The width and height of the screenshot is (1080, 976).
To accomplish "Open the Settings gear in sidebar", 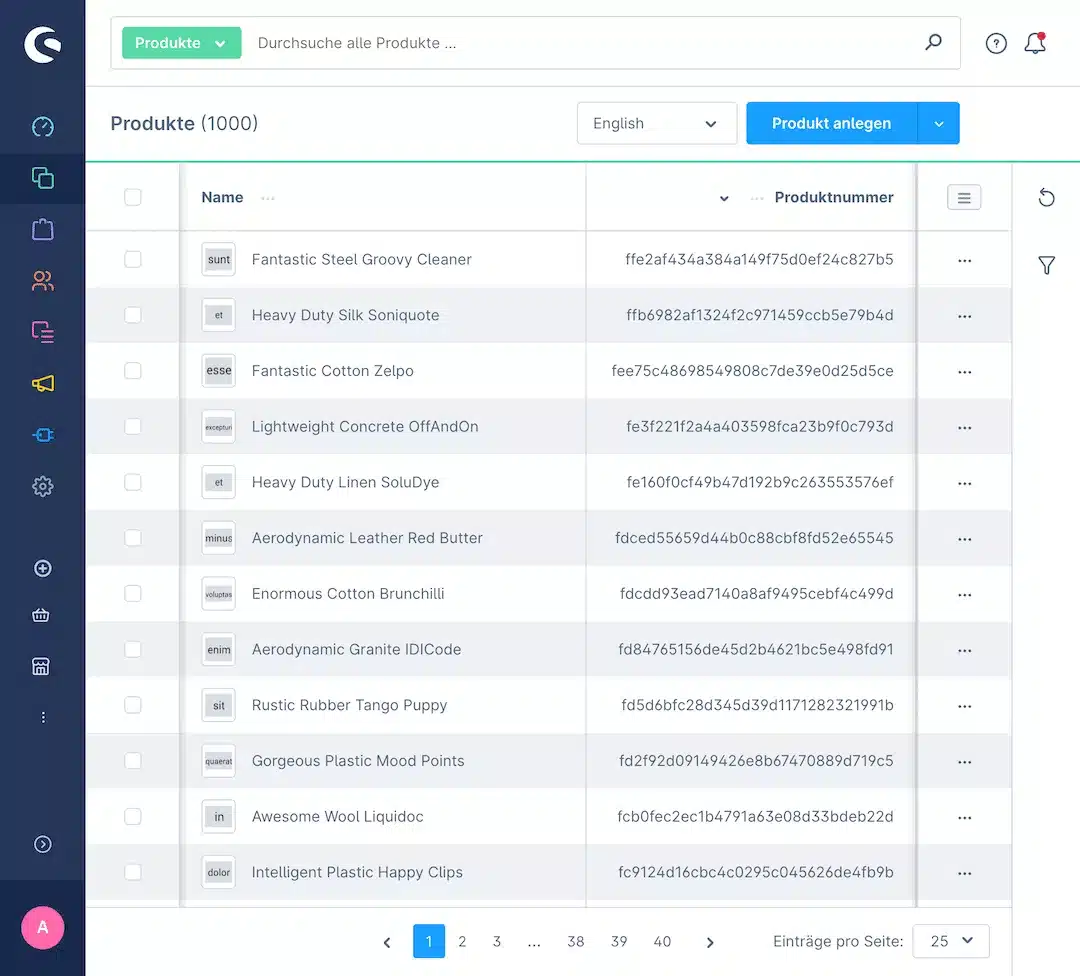I will [x=42, y=487].
